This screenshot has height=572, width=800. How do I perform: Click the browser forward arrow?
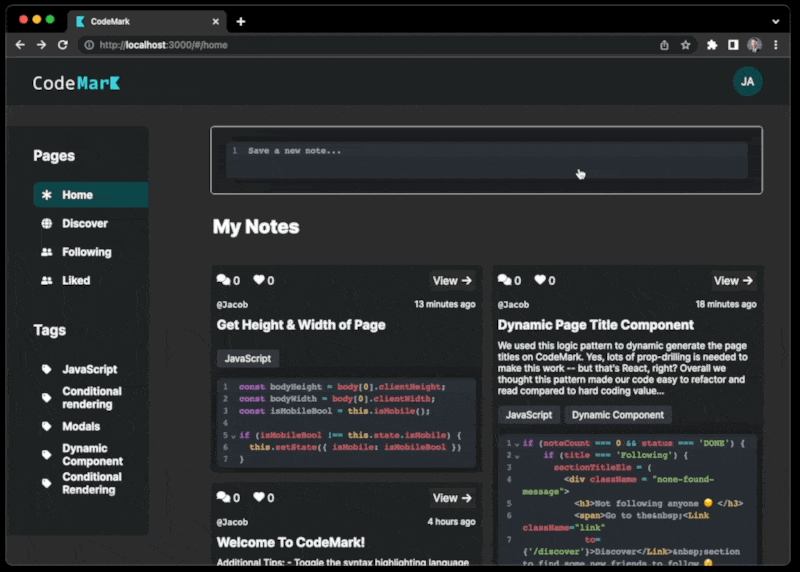(41, 45)
